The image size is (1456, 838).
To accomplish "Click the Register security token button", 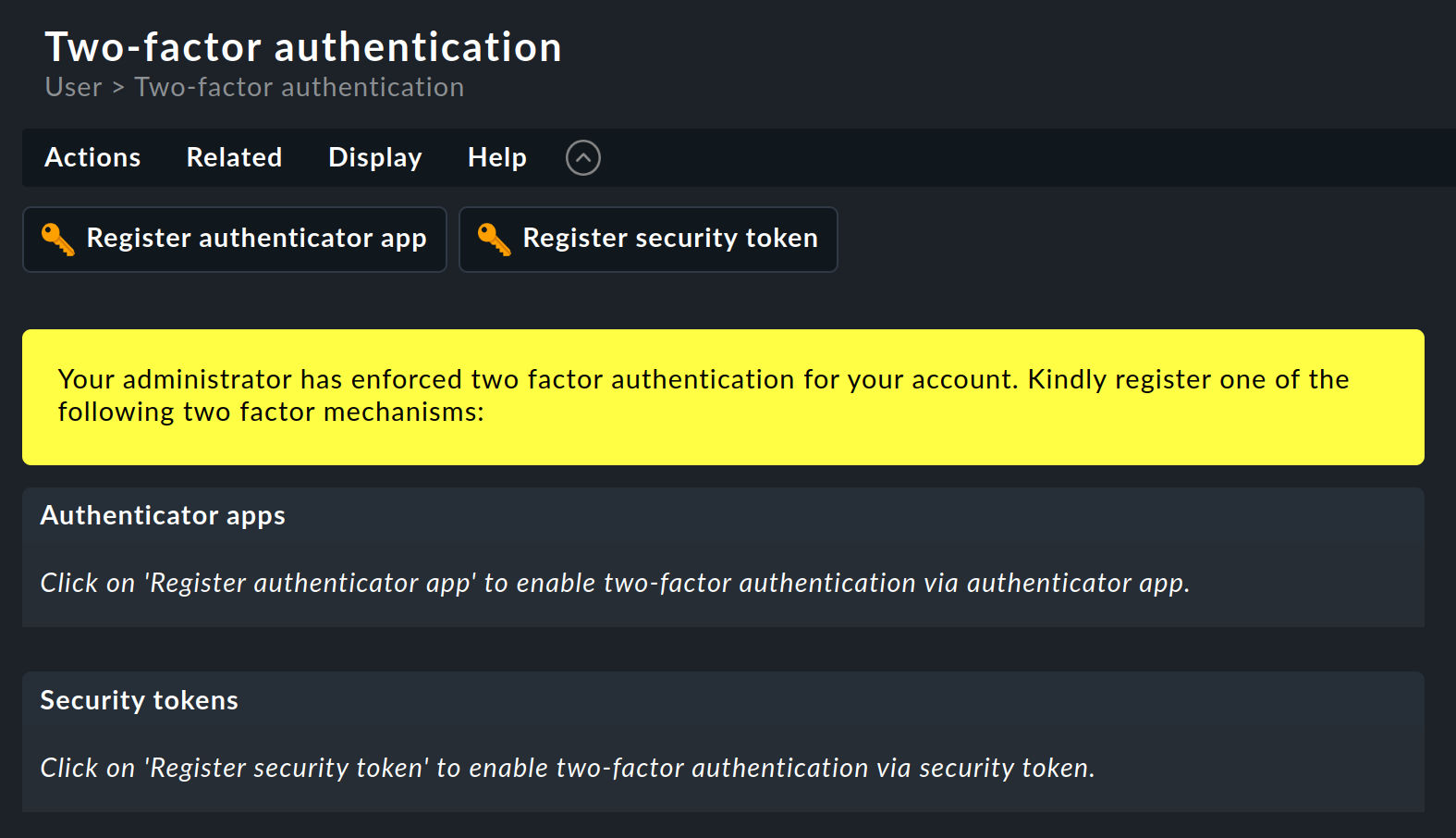I will (648, 240).
